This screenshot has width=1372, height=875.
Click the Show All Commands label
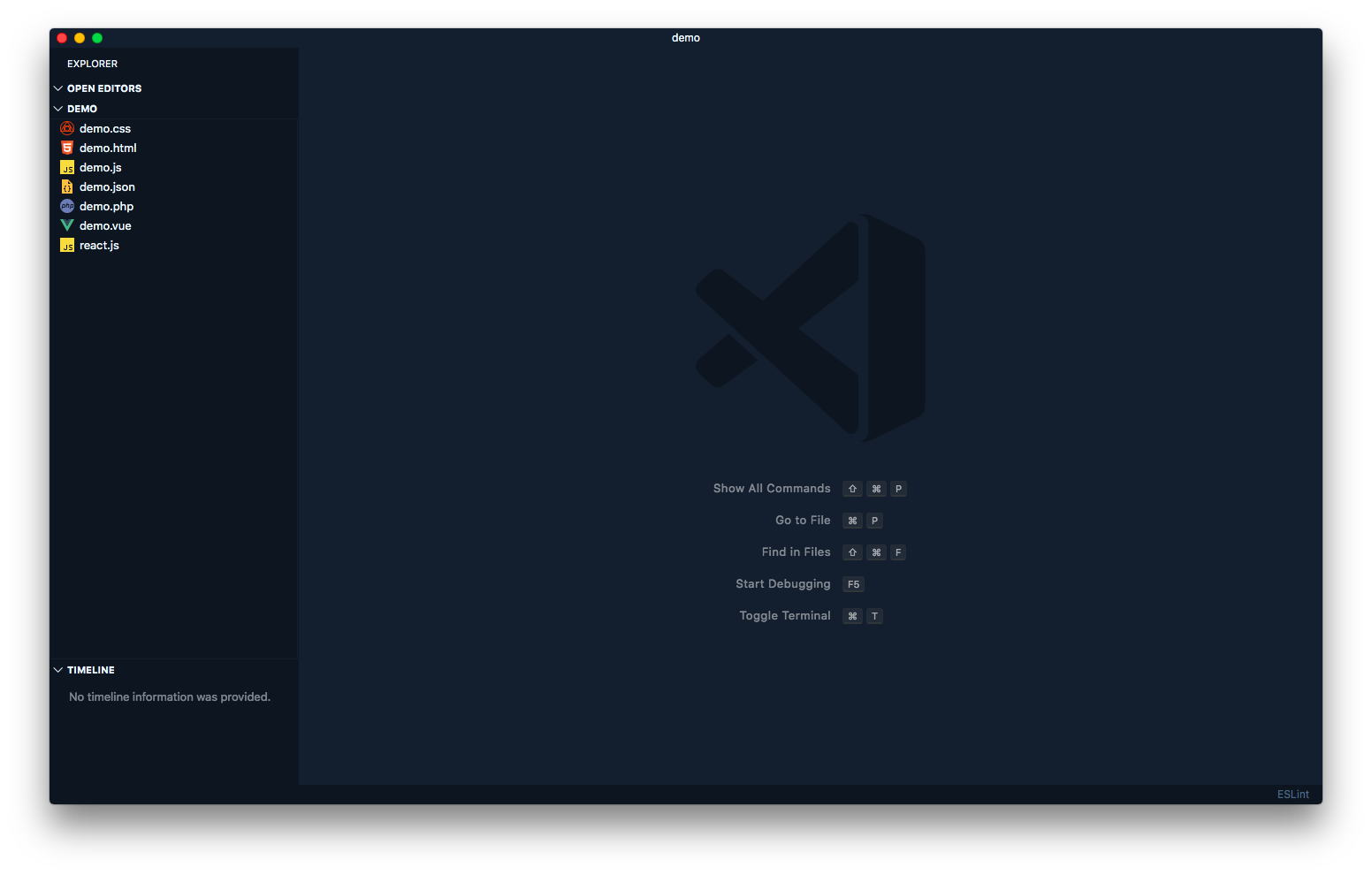click(x=772, y=489)
